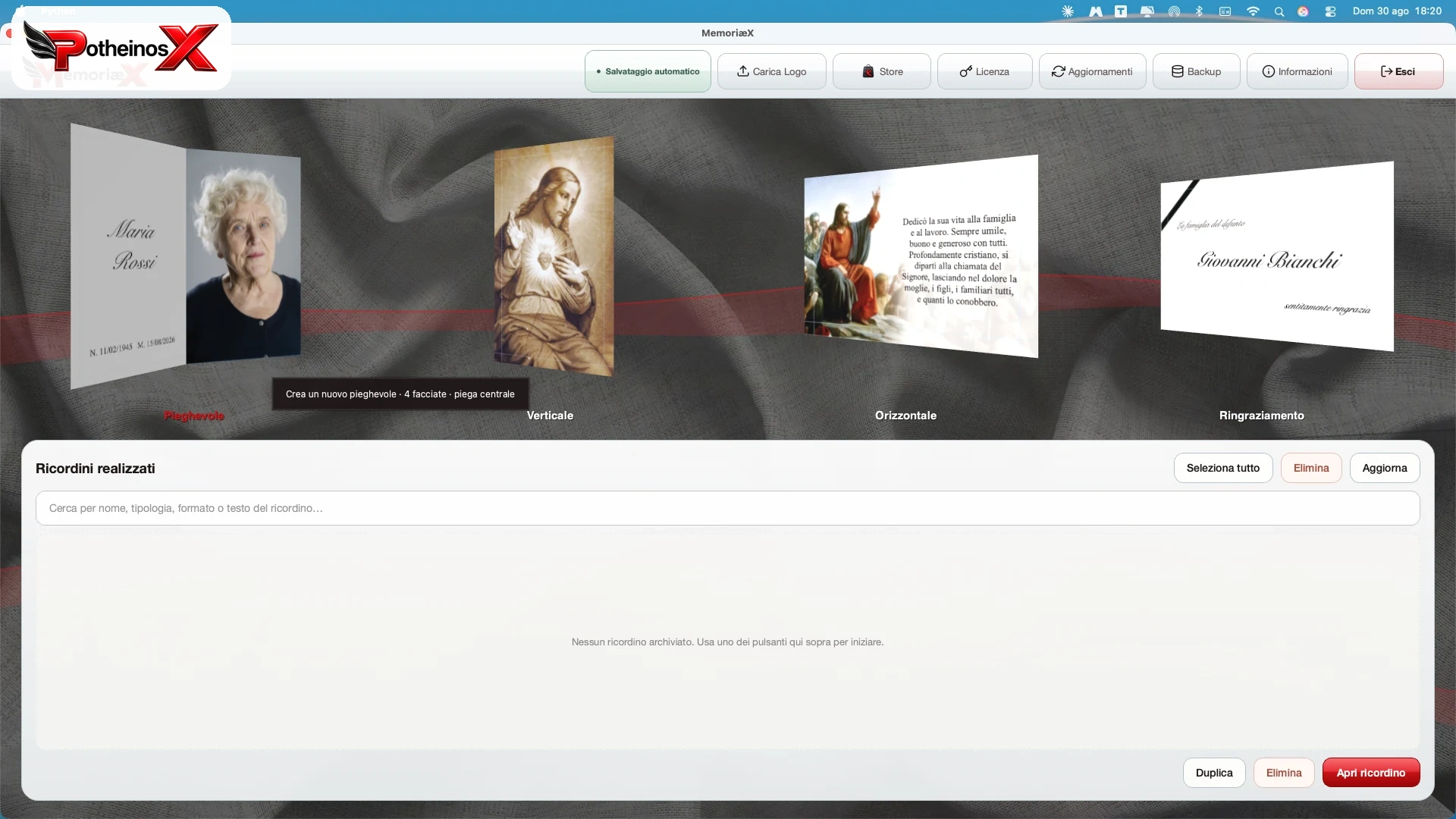Image resolution: width=1456 pixels, height=819 pixels.
Task: Click the Apri ricordino button
Action: point(1371,773)
